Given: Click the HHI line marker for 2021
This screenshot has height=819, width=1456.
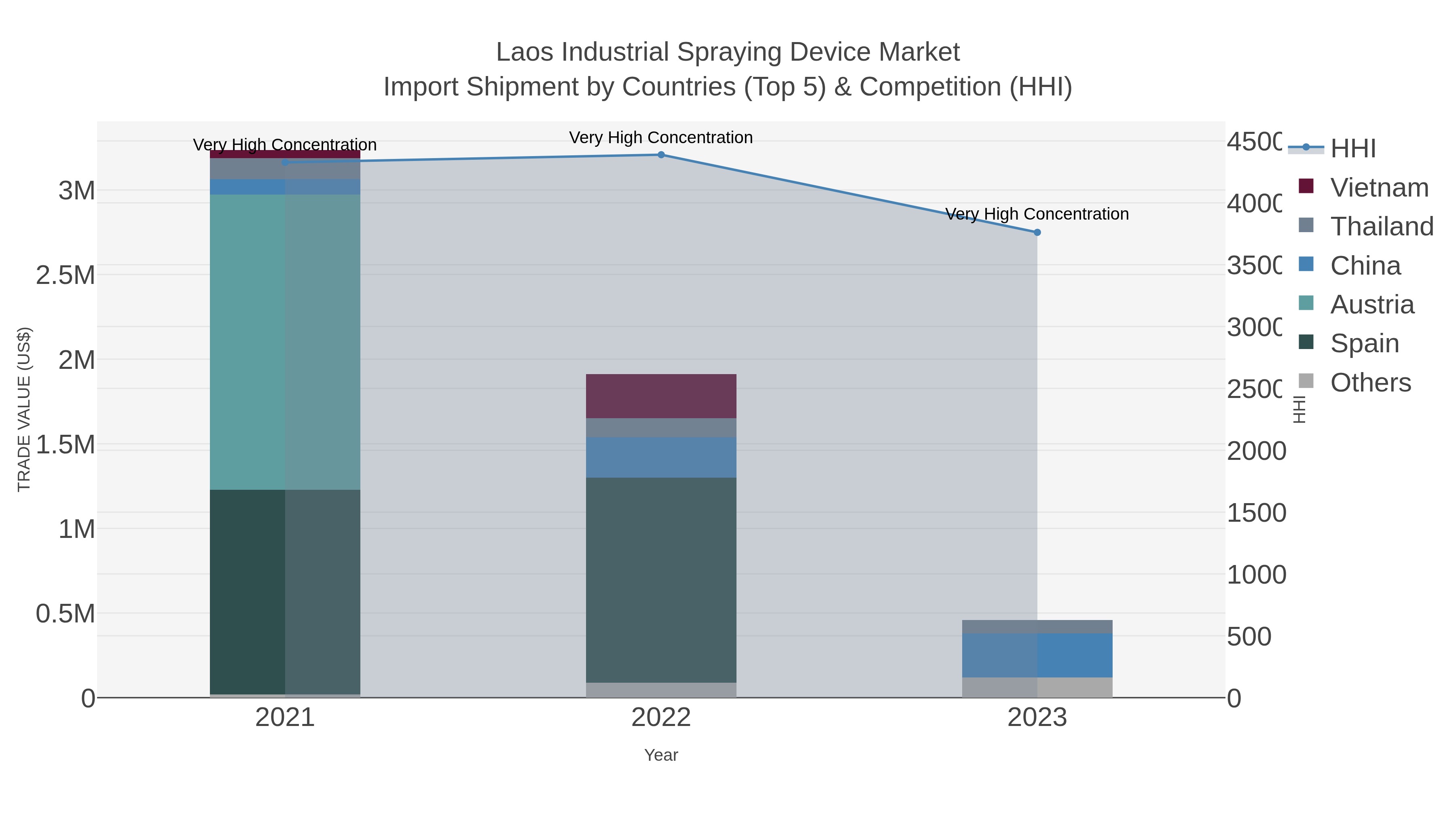Looking at the screenshot, I should pyautogui.click(x=285, y=163).
